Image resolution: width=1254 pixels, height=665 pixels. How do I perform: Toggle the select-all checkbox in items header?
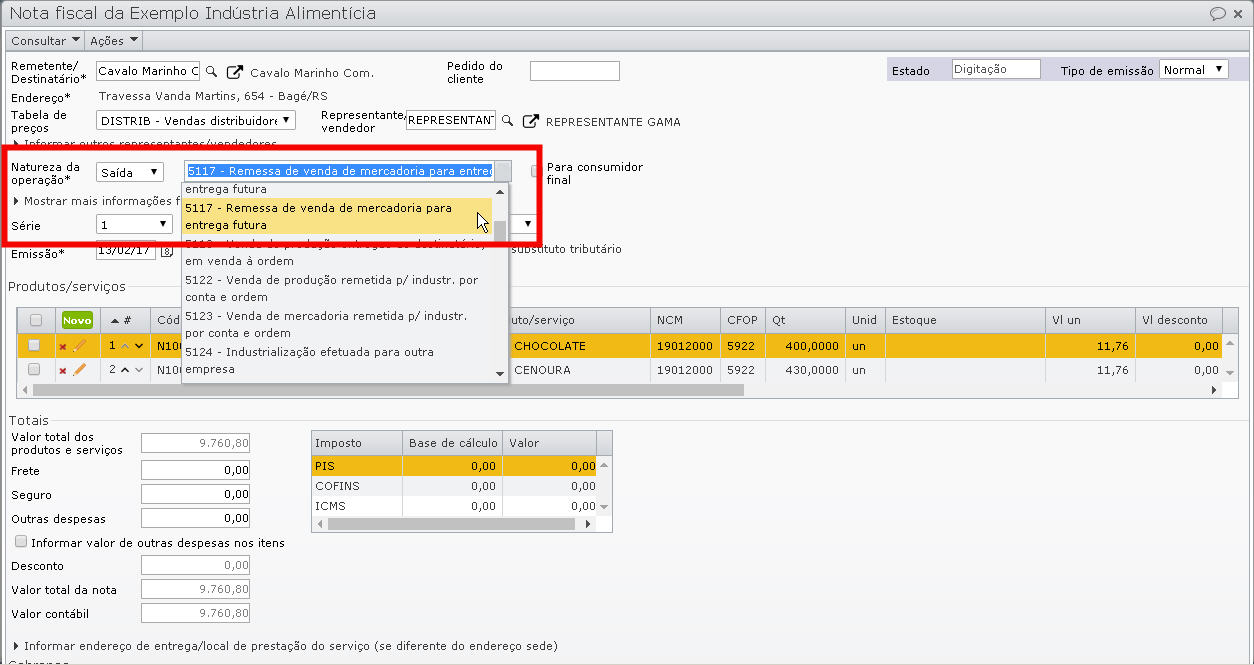pos(36,320)
